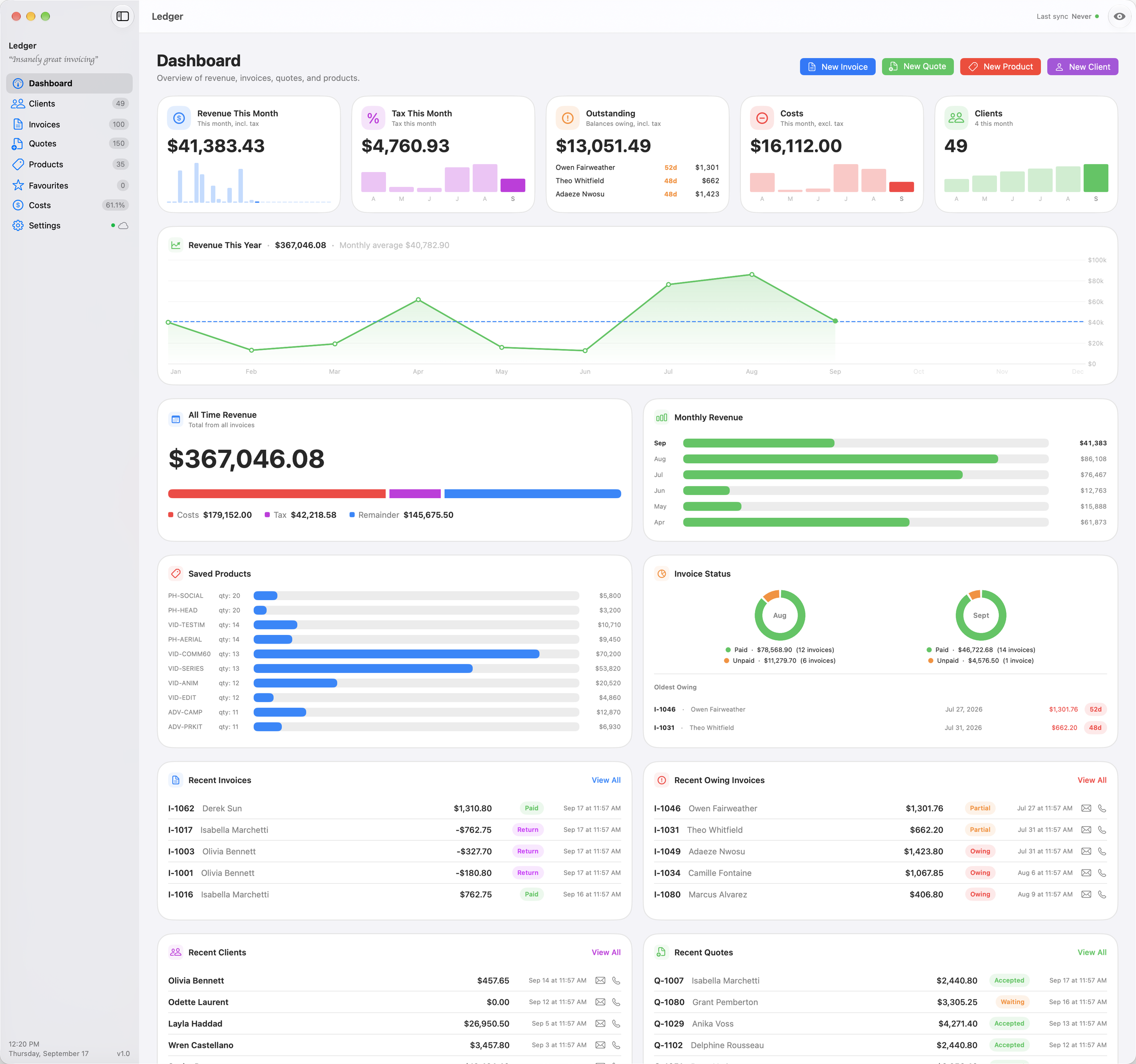Click the Sept invoice status donut
This screenshot has height=1064, width=1136.
click(x=981, y=615)
